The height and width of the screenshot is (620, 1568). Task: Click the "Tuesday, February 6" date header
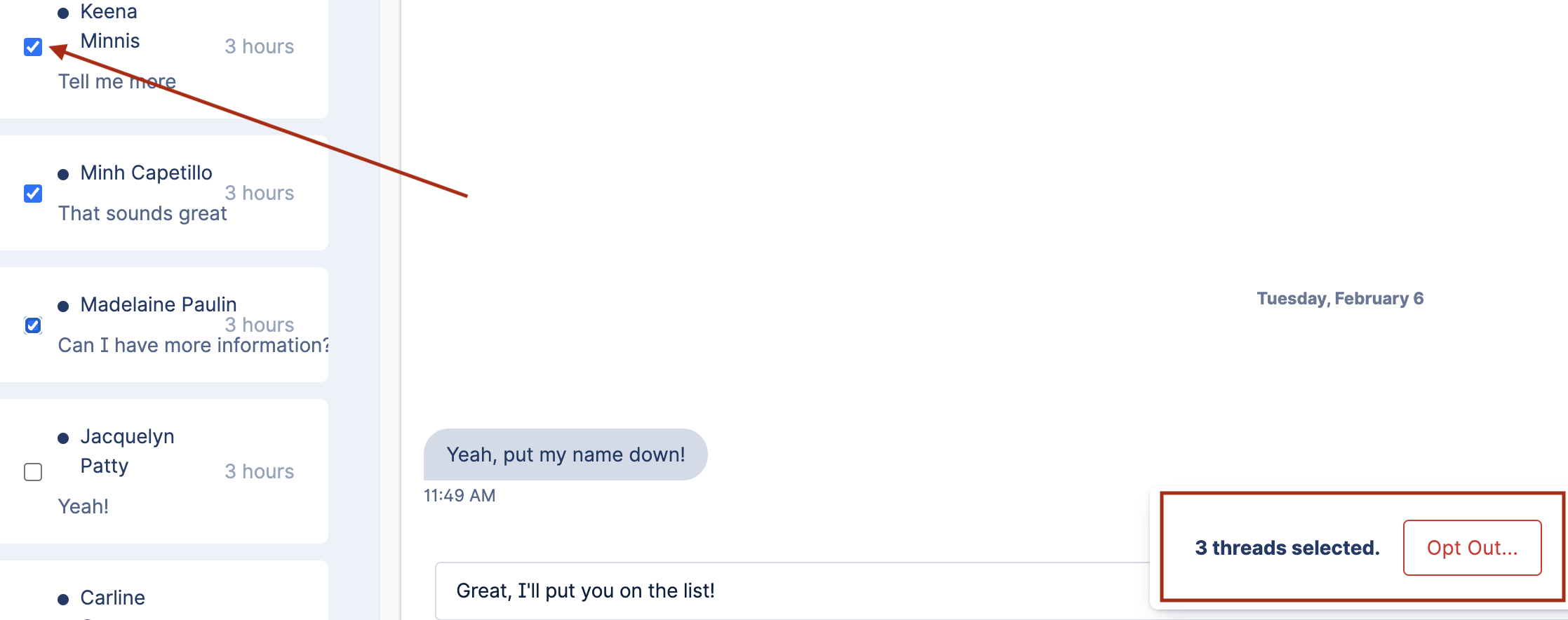coord(1340,299)
